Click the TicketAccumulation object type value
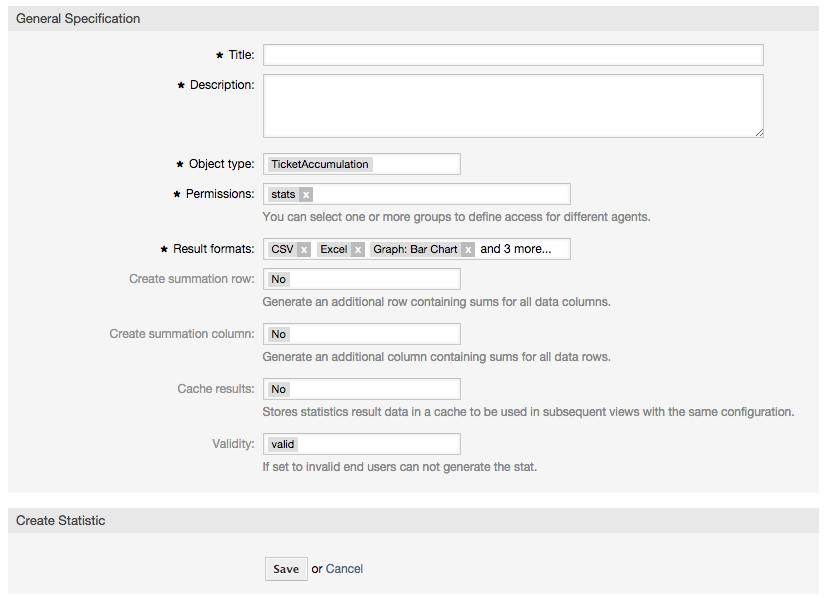Image resolution: width=828 pixels, height=598 pixels. (320, 164)
